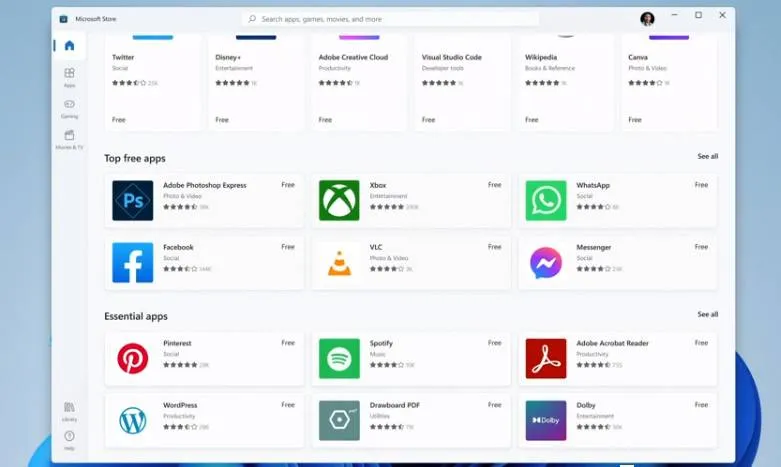
Task: Select the Adobe Acrobat Reader title
Action: [x=612, y=343]
